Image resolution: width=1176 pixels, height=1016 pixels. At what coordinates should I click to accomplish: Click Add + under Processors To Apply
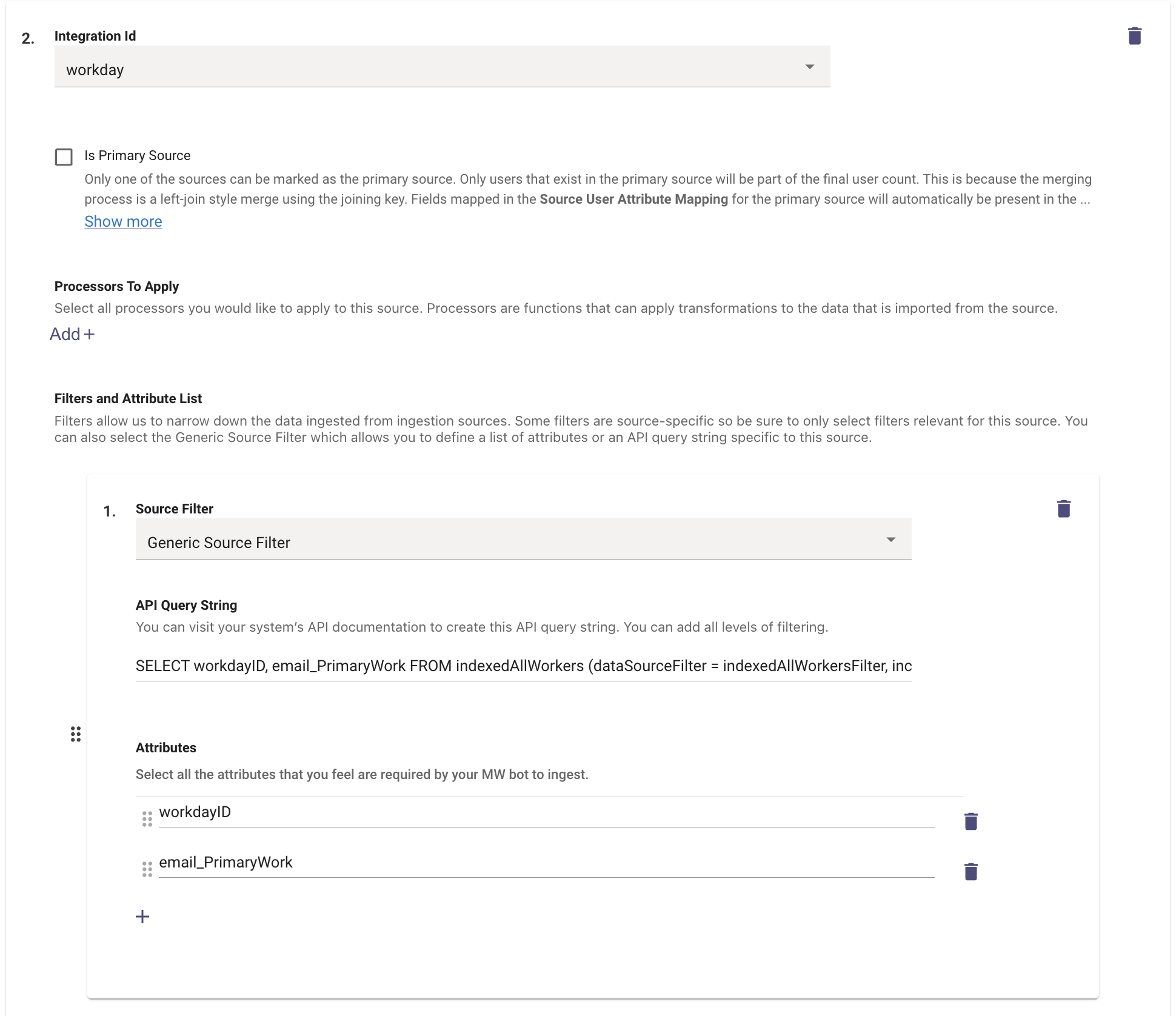tap(72, 335)
